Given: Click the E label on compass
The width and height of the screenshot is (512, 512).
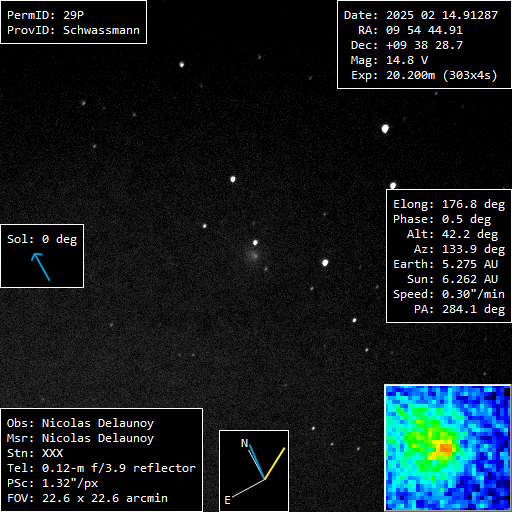Looking at the screenshot, I should pyautogui.click(x=227, y=500).
